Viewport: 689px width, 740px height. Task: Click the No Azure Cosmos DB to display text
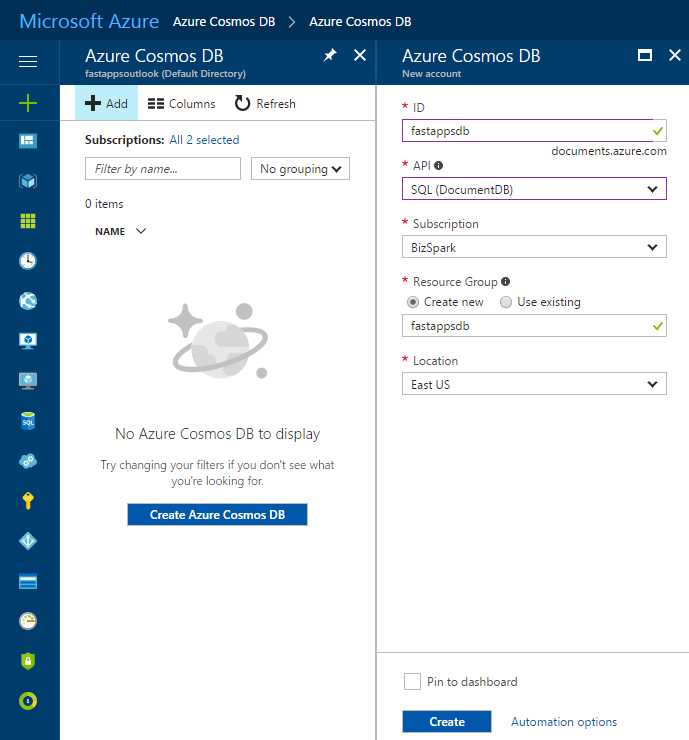[x=218, y=434]
